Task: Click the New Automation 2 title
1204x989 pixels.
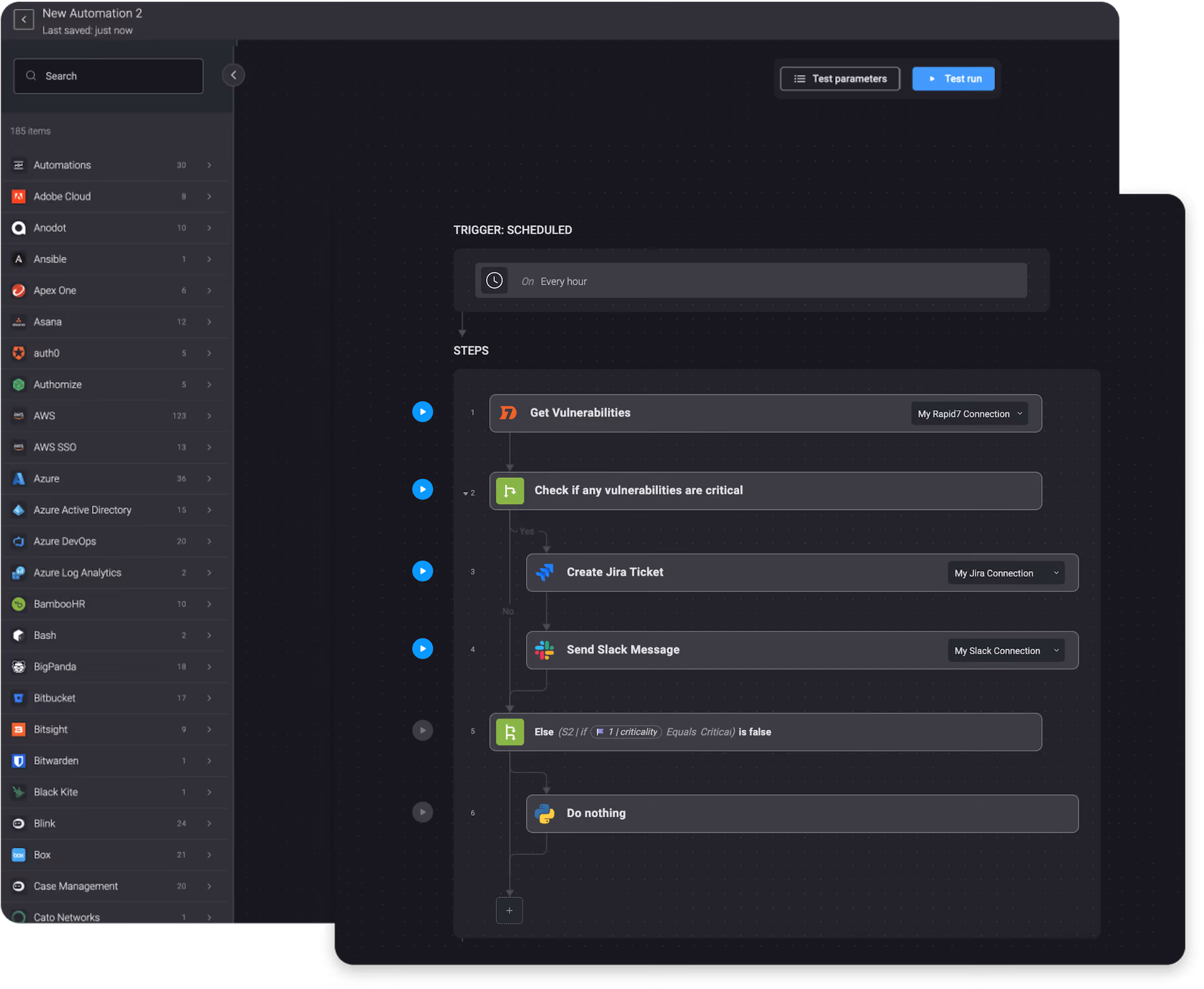Action: coord(92,13)
